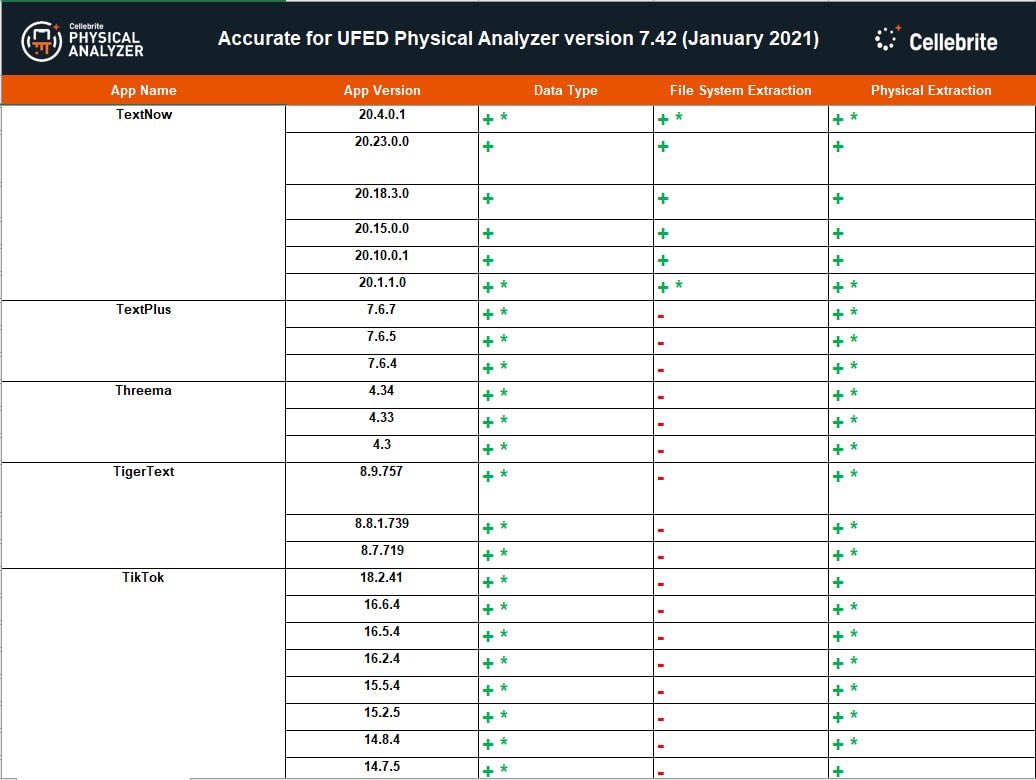This screenshot has width=1036, height=780.
Task: Click Data Type plus icon for 7.6.5
Action: pyautogui.click(x=488, y=341)
